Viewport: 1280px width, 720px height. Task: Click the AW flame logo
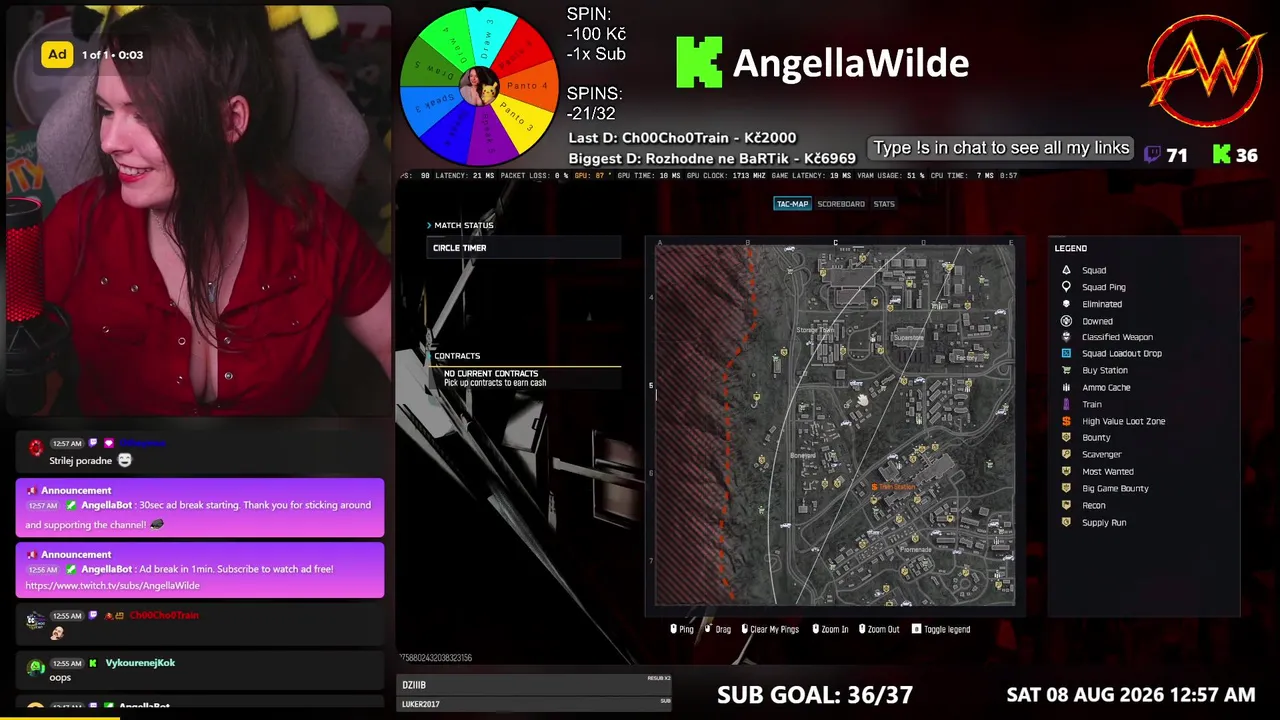(x=1205, y=71)
